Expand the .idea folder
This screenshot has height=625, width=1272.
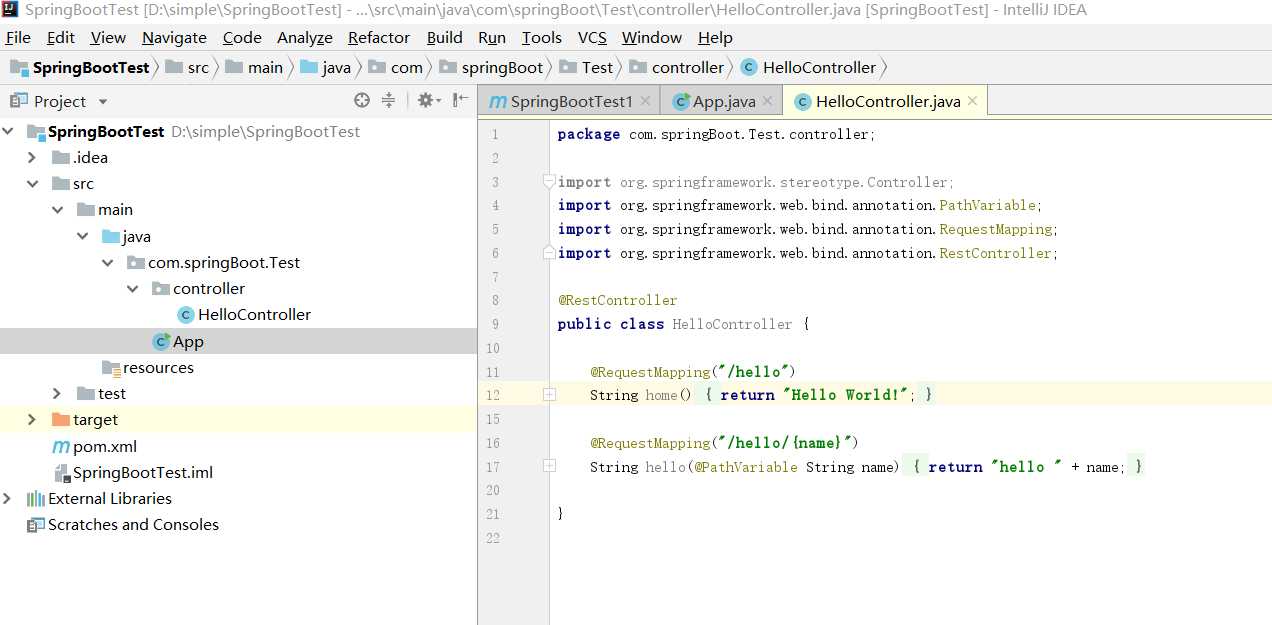click(x=32, y=158)
